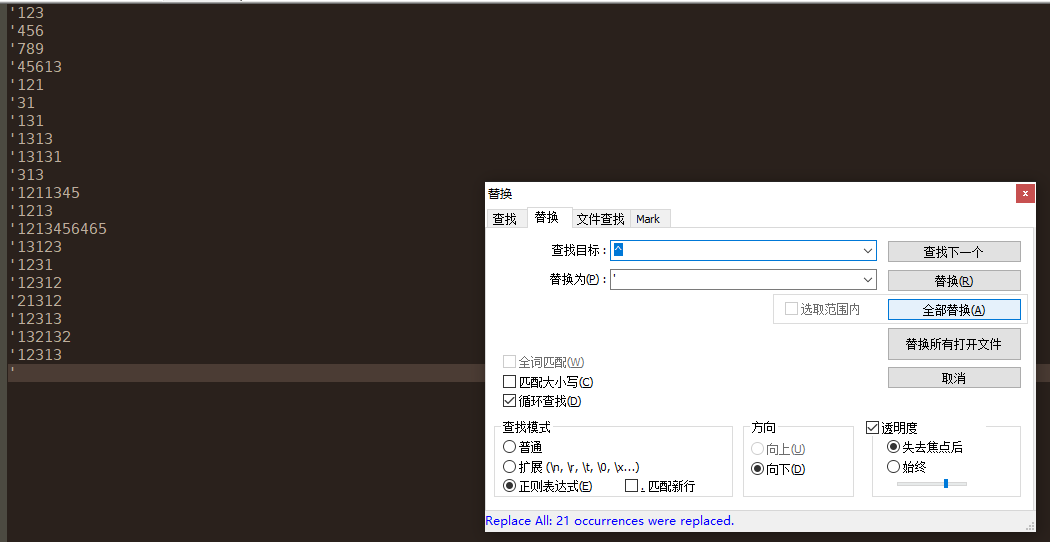Viewport: 1050px width, 542px height.
Task: Click the transparency slider handle
Action: point(946,483)
